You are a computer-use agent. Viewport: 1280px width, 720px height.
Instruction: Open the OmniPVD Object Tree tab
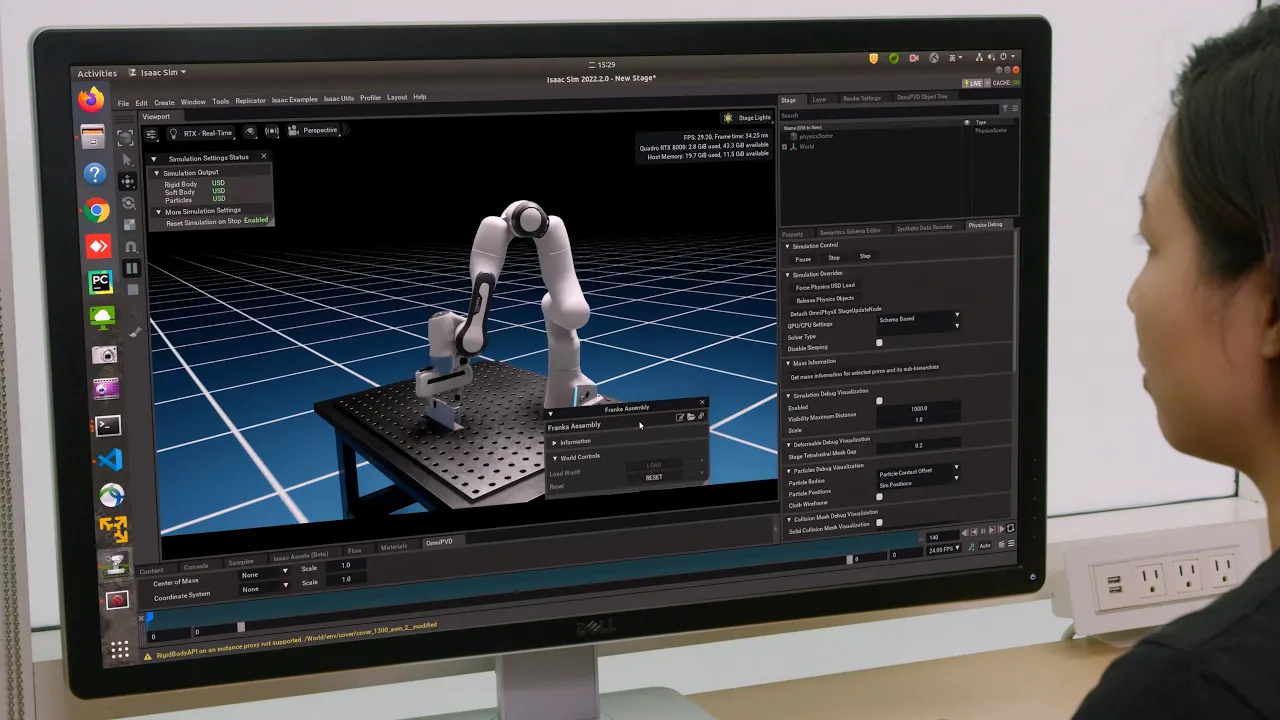[922, 97]
